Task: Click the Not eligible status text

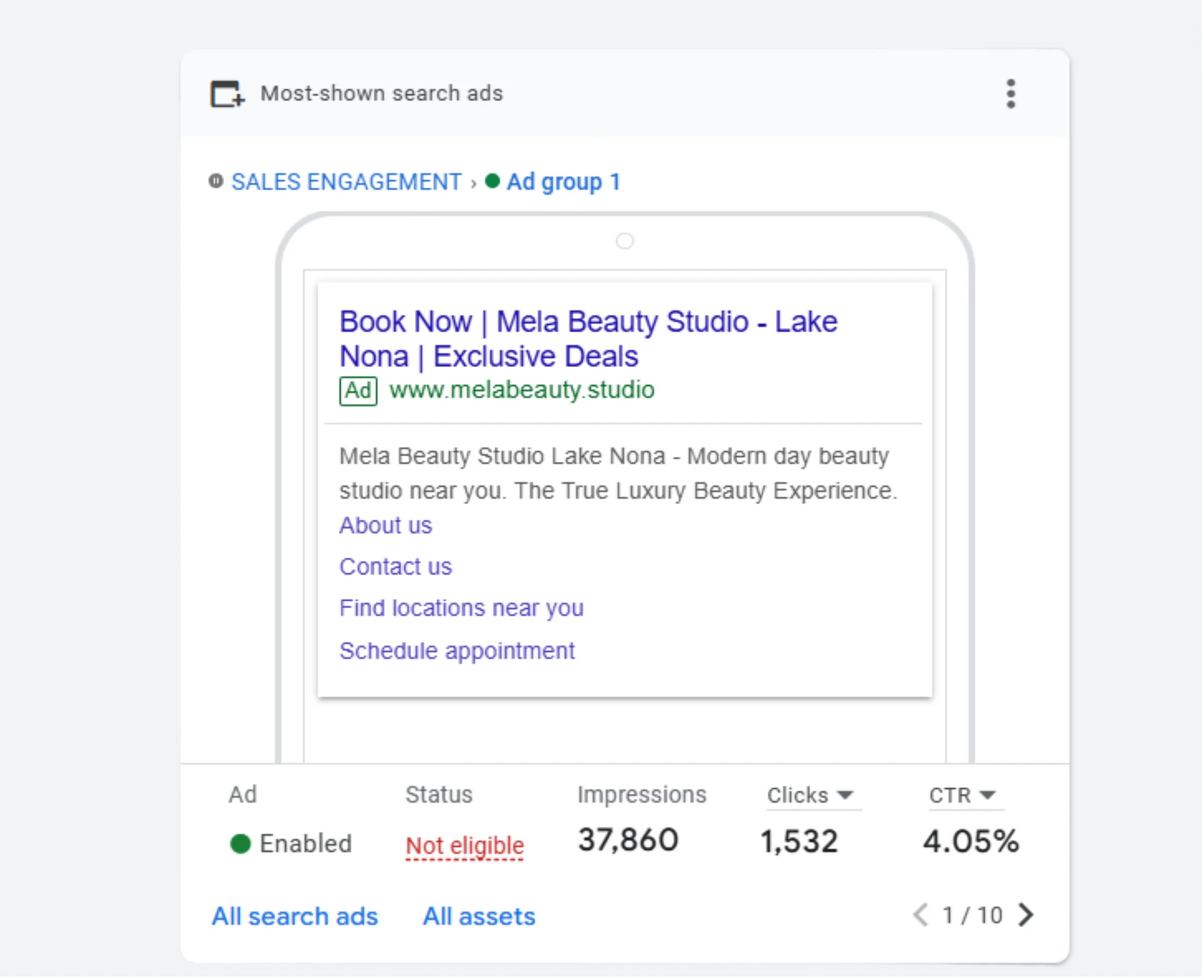Action: 464,846
